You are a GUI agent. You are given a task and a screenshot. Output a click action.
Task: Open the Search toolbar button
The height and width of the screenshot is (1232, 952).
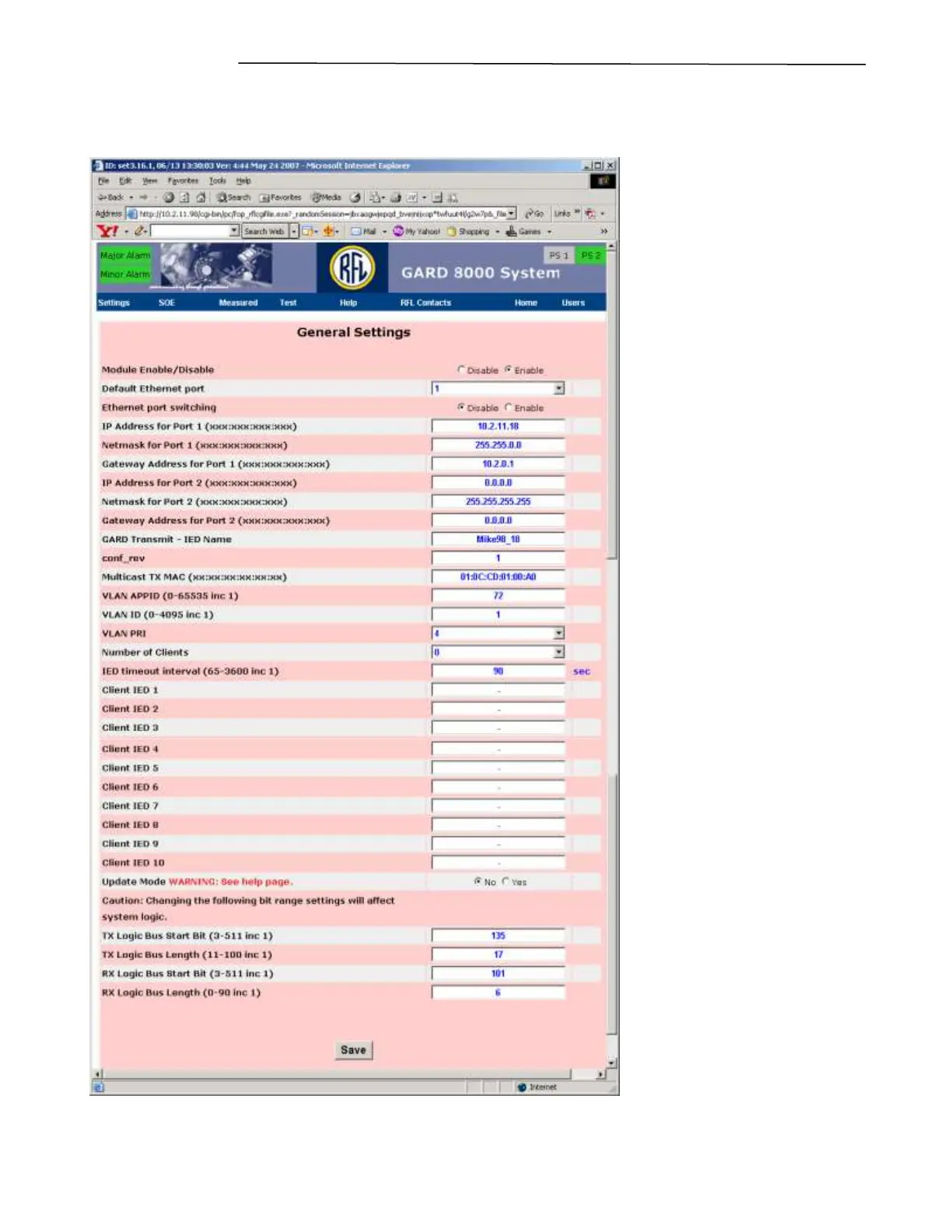coord(233,198)
